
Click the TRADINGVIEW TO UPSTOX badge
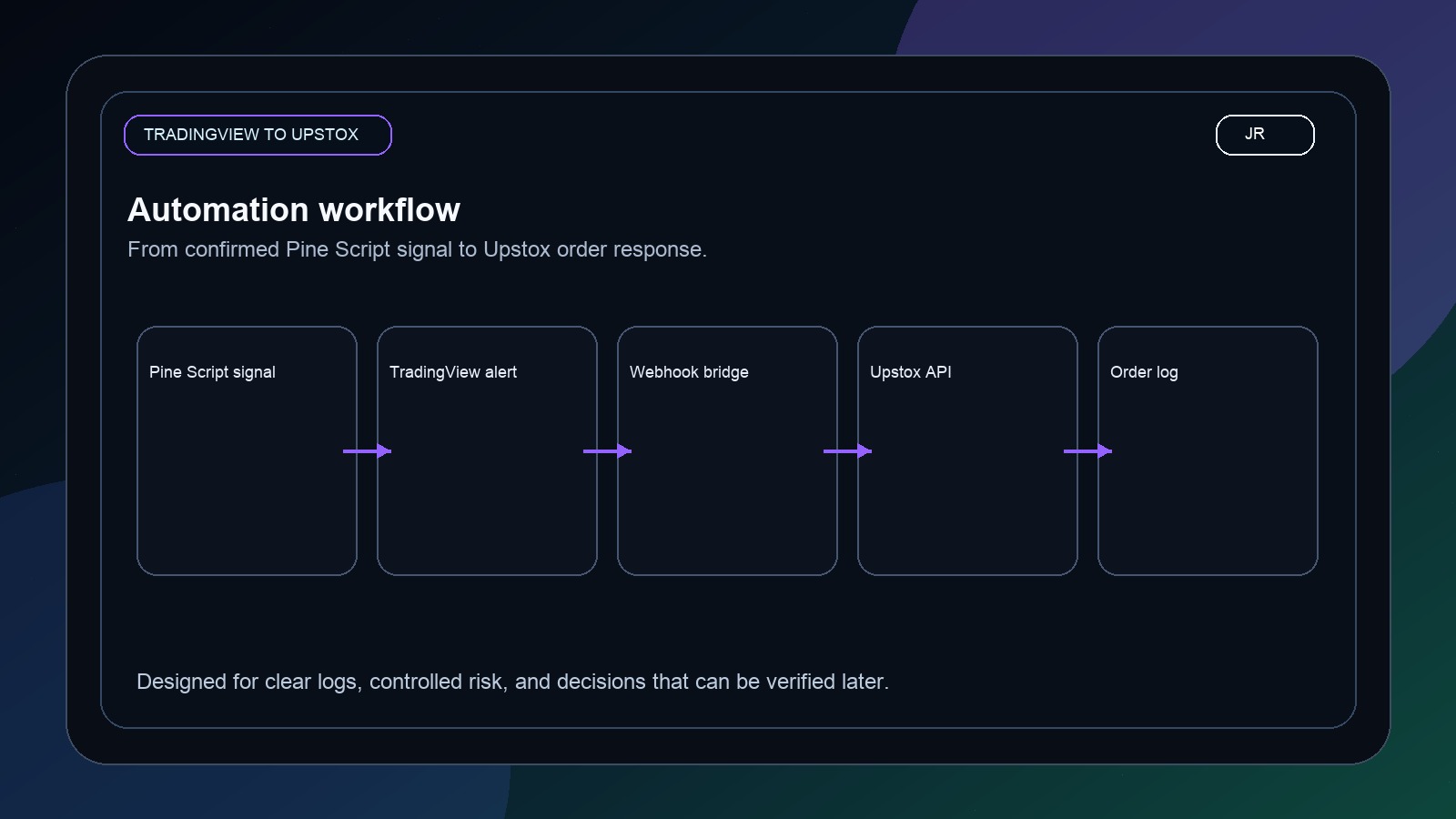258,134
